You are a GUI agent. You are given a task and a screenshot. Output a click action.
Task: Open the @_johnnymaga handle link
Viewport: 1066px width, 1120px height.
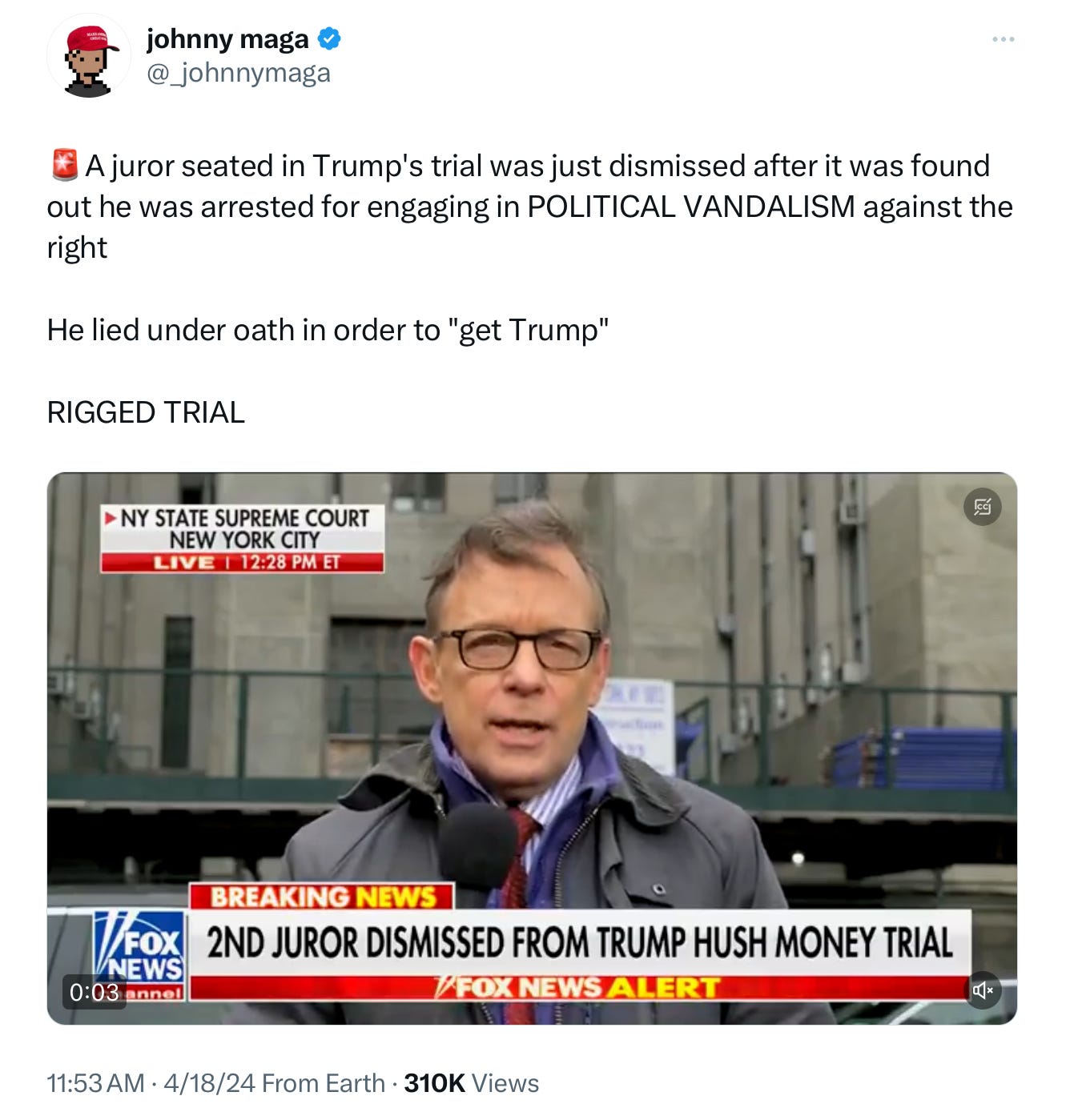click(238, 74)
